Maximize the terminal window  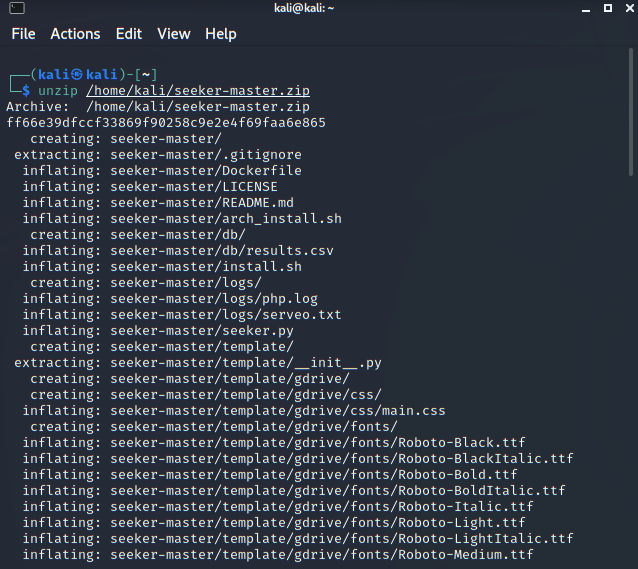click(x=608, y=8)
